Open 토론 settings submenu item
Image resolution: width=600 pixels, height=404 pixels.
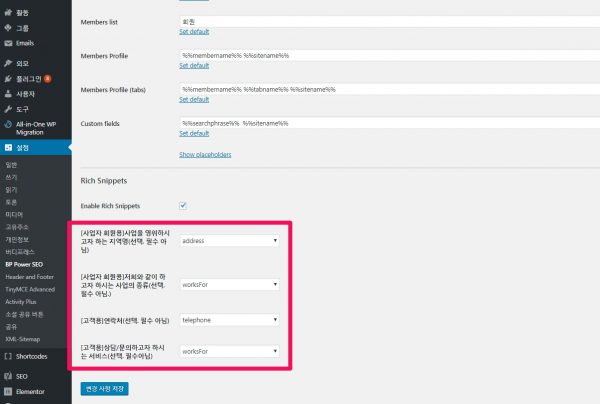tap(11, 202)
